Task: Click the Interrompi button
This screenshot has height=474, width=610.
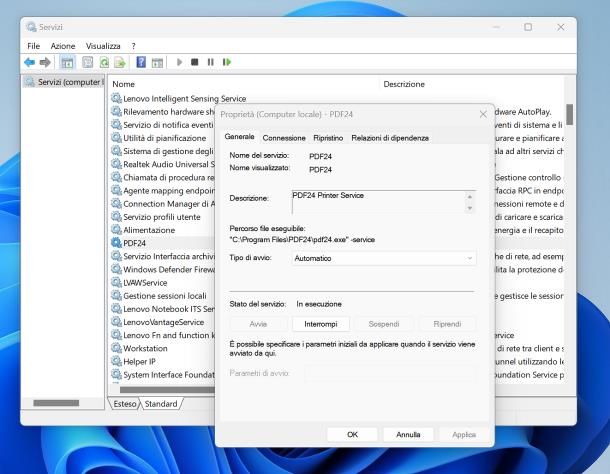Action: (321, 324)
